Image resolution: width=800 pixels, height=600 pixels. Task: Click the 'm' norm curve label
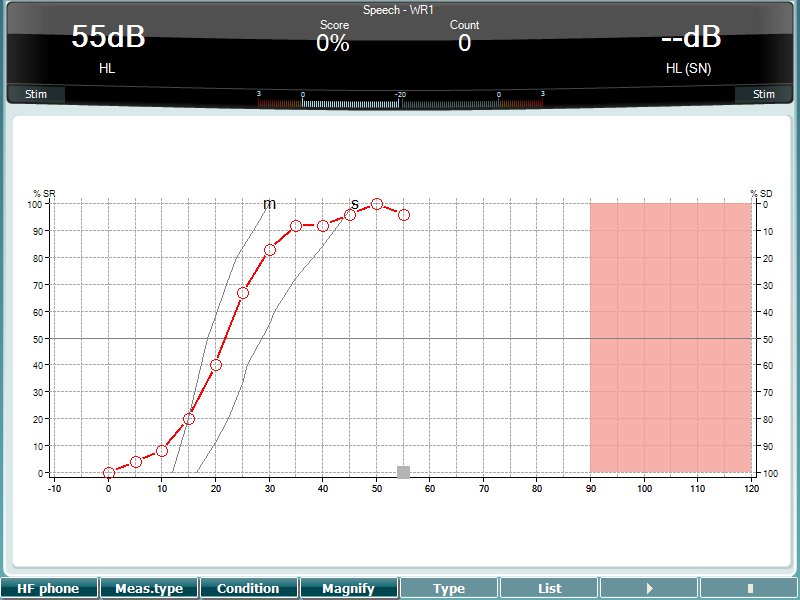tap(269, 204)
